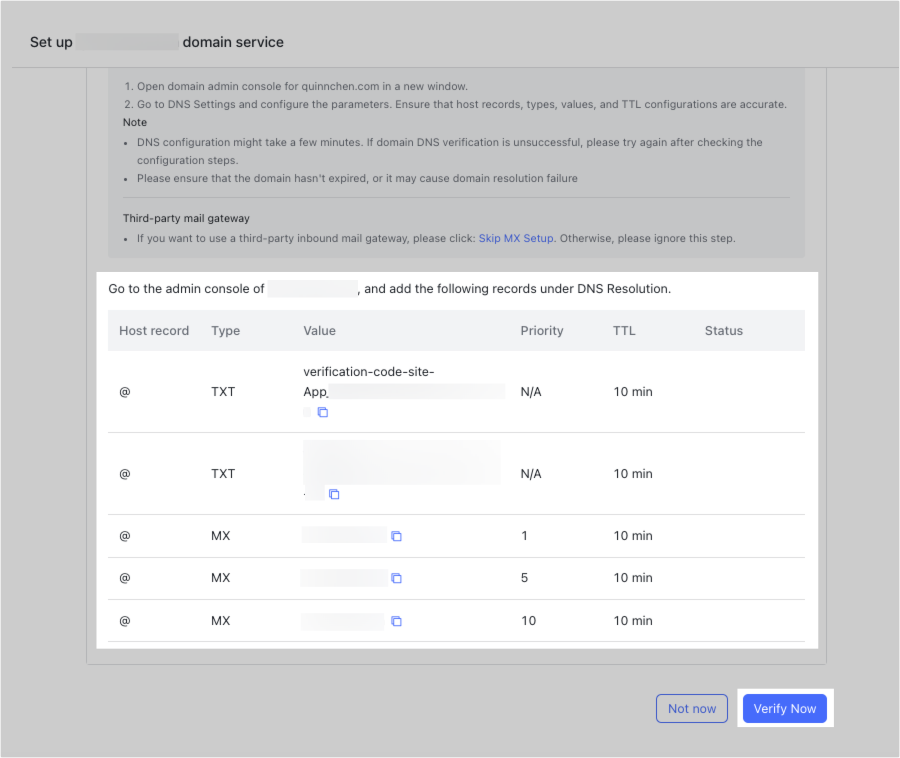Click the Not now button

tap(691, 708)
